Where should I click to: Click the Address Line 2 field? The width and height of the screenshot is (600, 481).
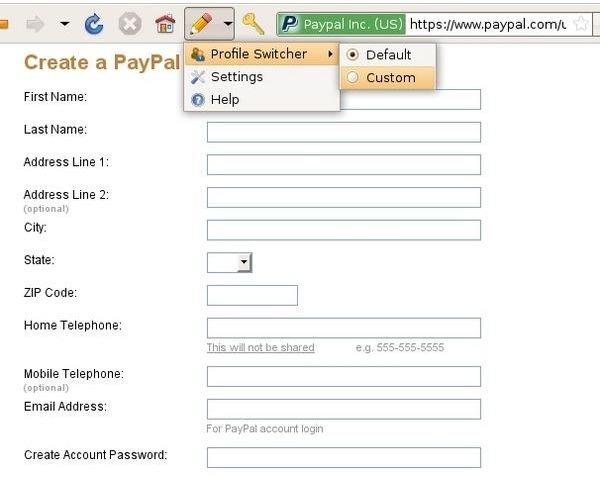(344, 197)
